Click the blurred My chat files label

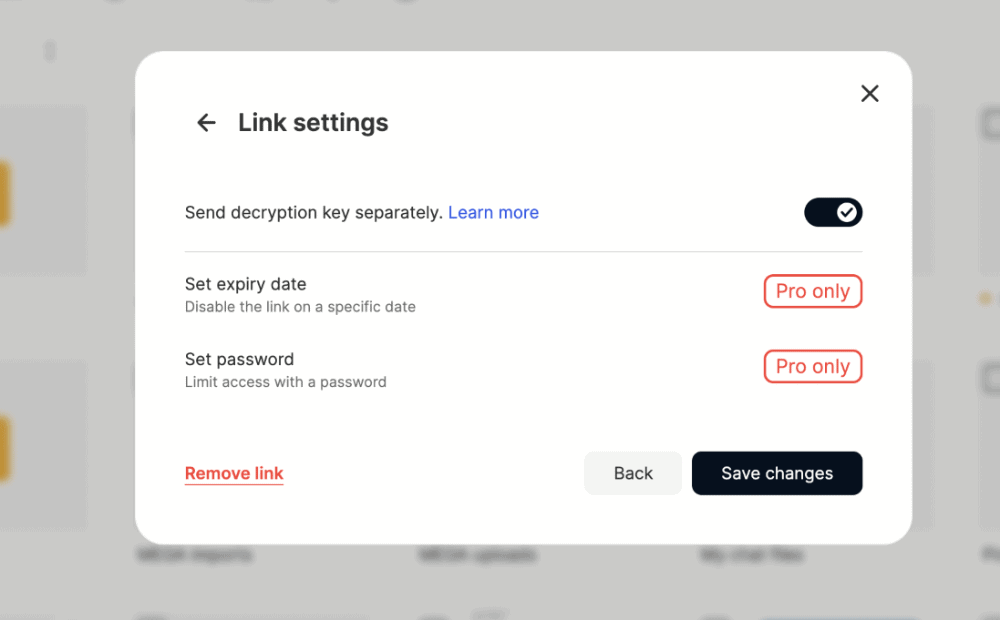(x=752, y=554)
